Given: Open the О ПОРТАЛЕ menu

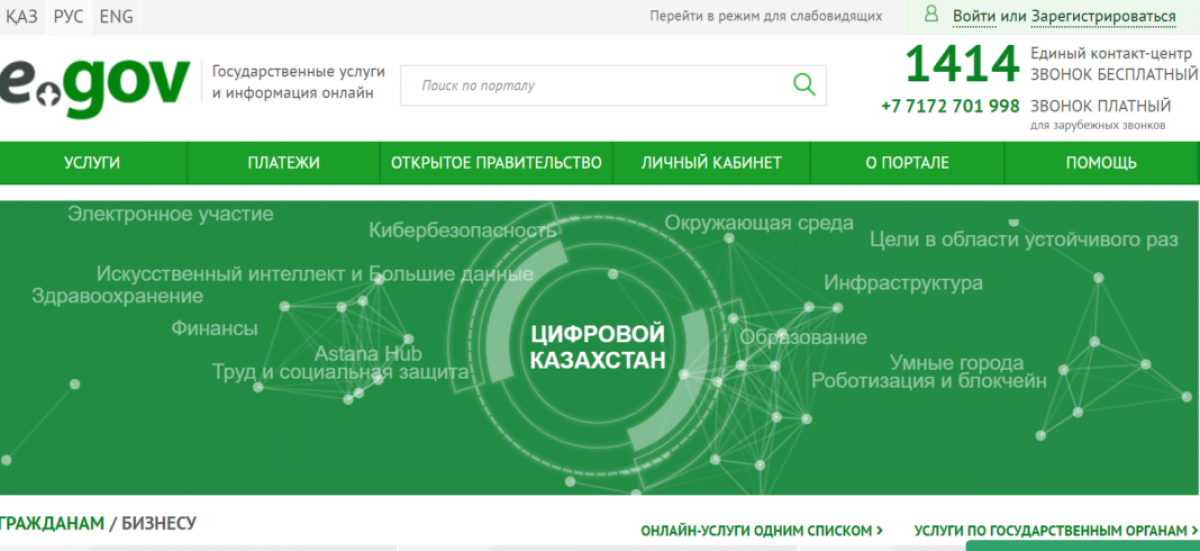Looking at the screenshot, I should click(x=907, y=163).
